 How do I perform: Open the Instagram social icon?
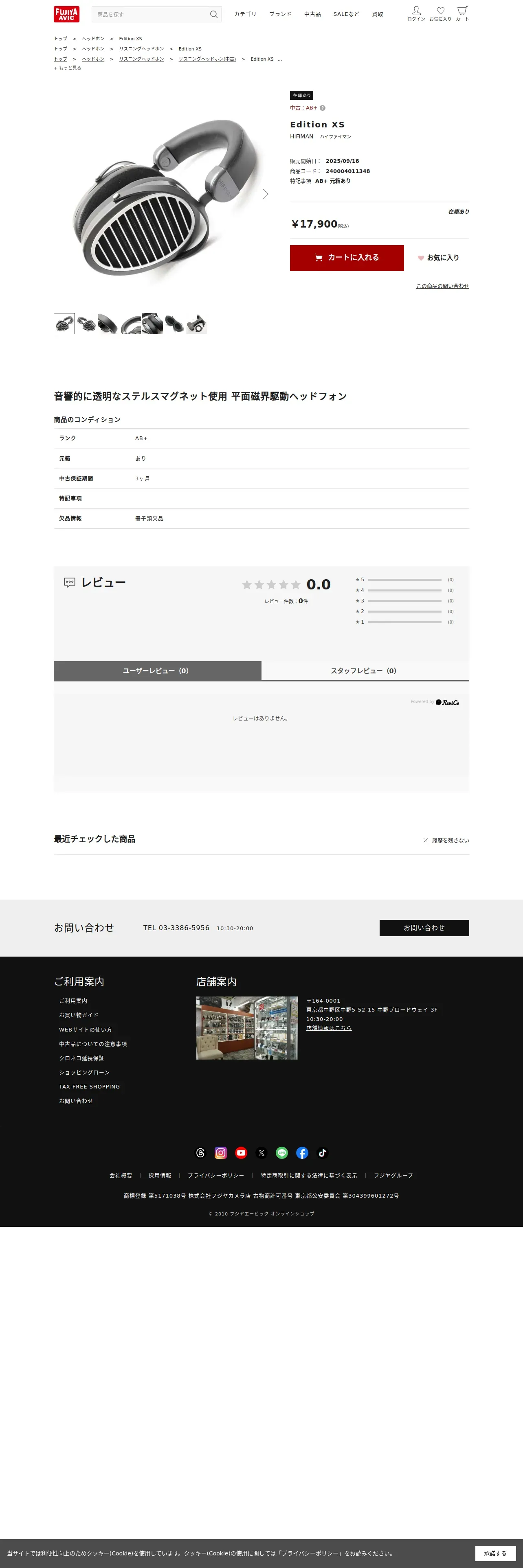[x=220, y=1153]
